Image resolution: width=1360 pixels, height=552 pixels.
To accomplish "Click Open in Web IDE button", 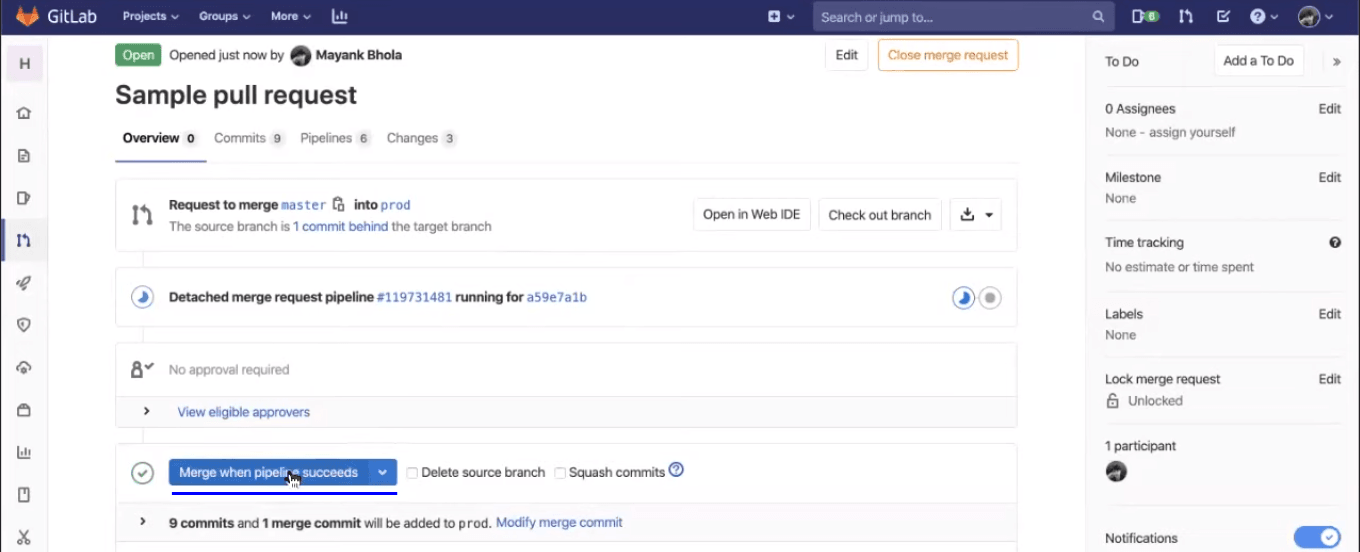I will (752, 214).
